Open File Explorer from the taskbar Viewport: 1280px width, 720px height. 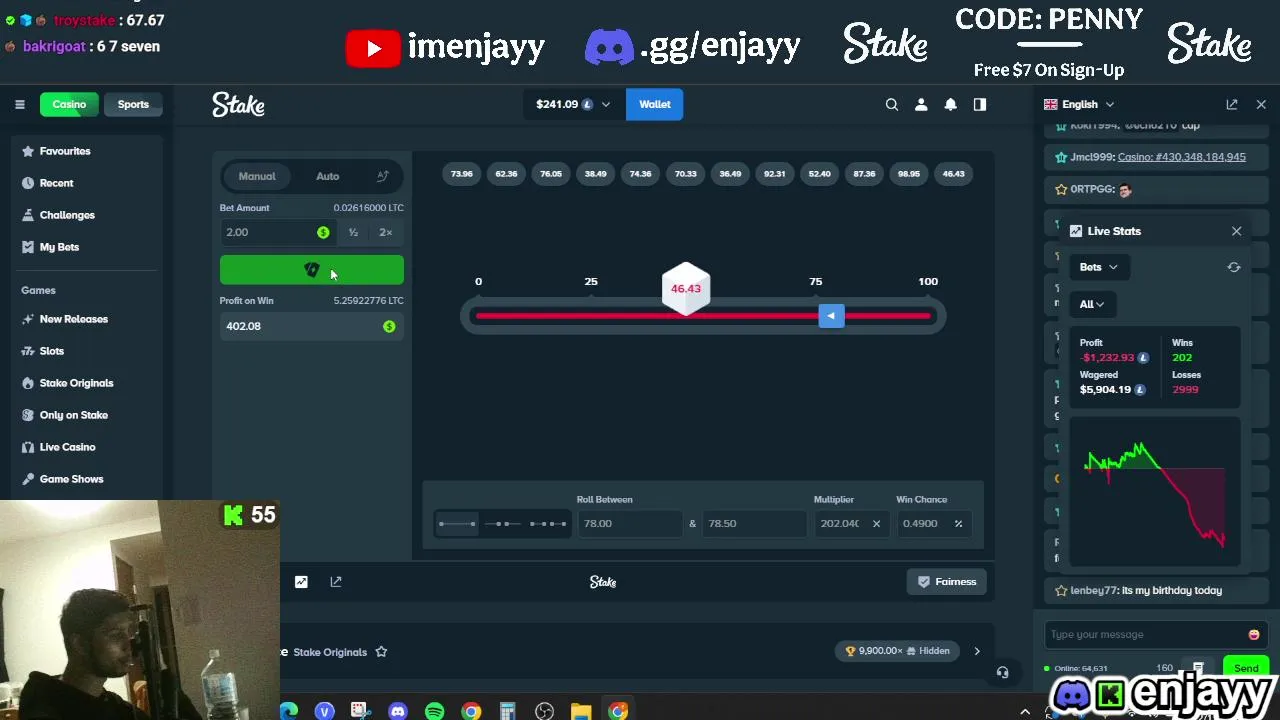tap(581, 711)
